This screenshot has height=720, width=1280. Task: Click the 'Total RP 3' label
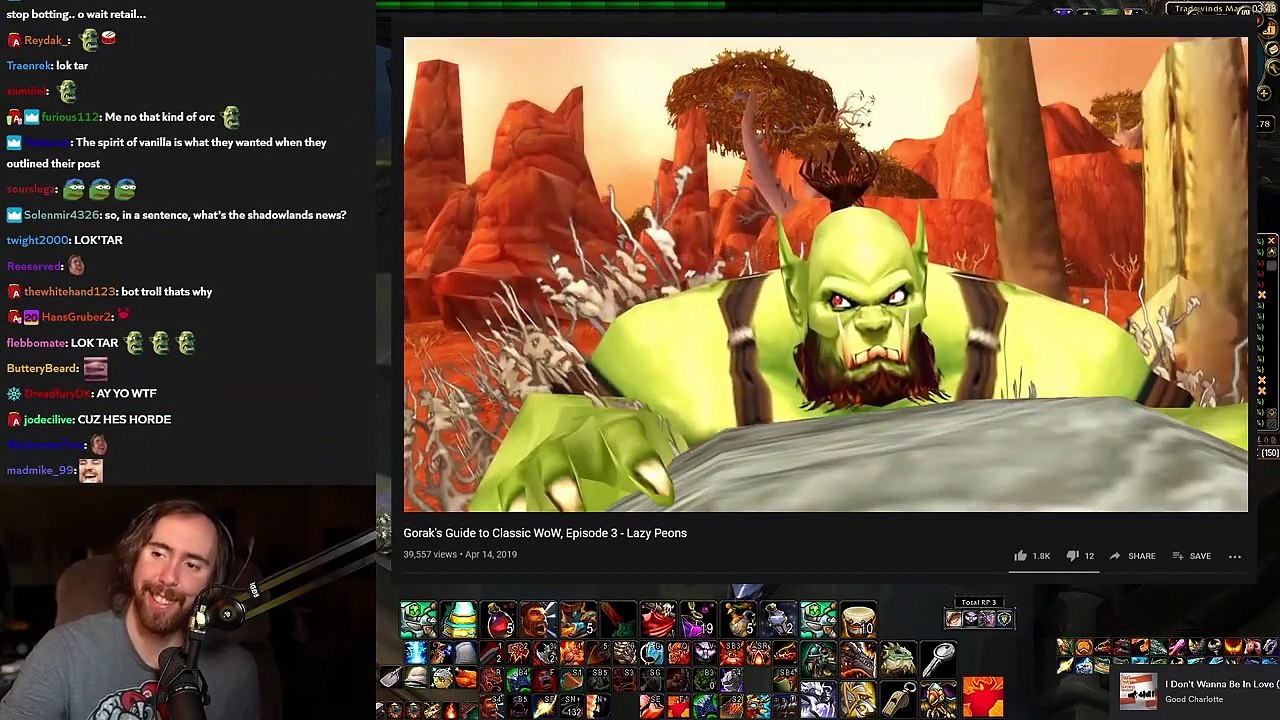[979, 602]
